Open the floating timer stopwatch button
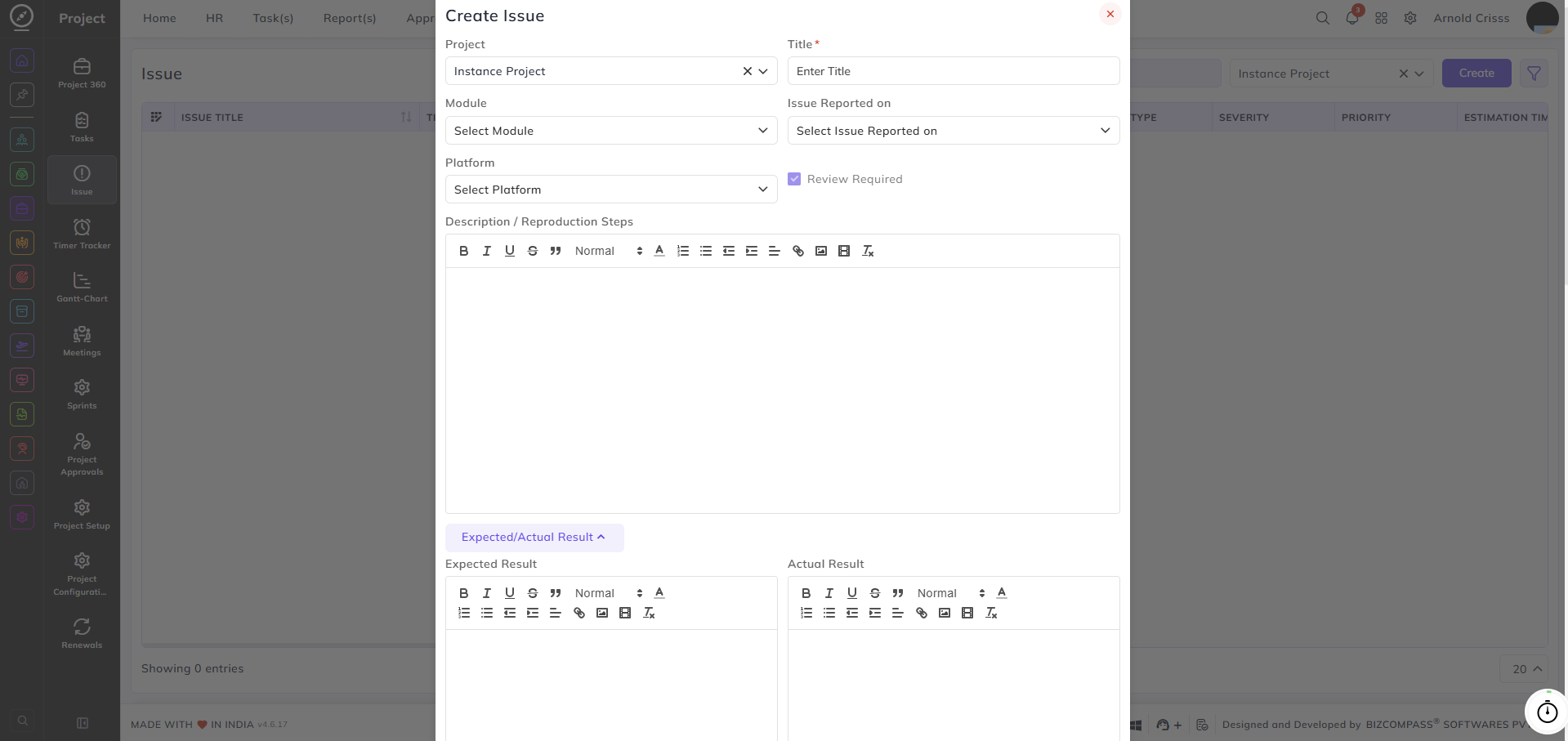This screenshot has height=741, width=1568. (x=1547, y=712)
